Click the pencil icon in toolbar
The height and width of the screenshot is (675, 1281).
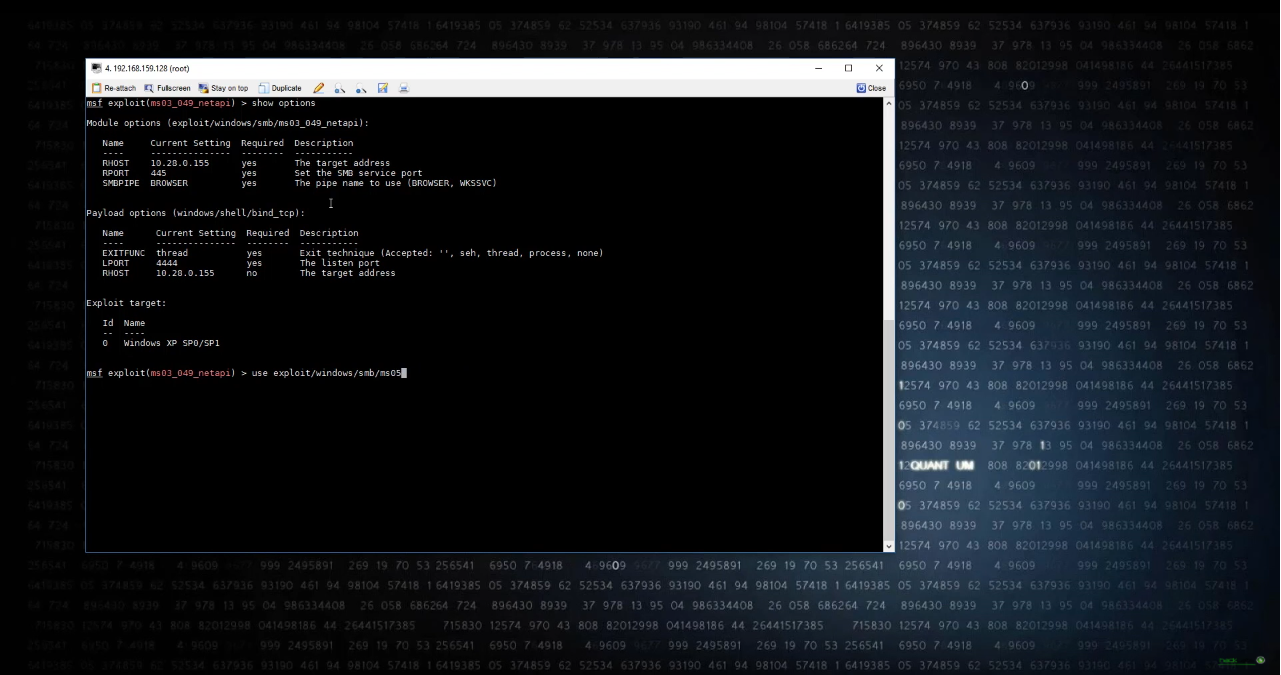point(319,88)
